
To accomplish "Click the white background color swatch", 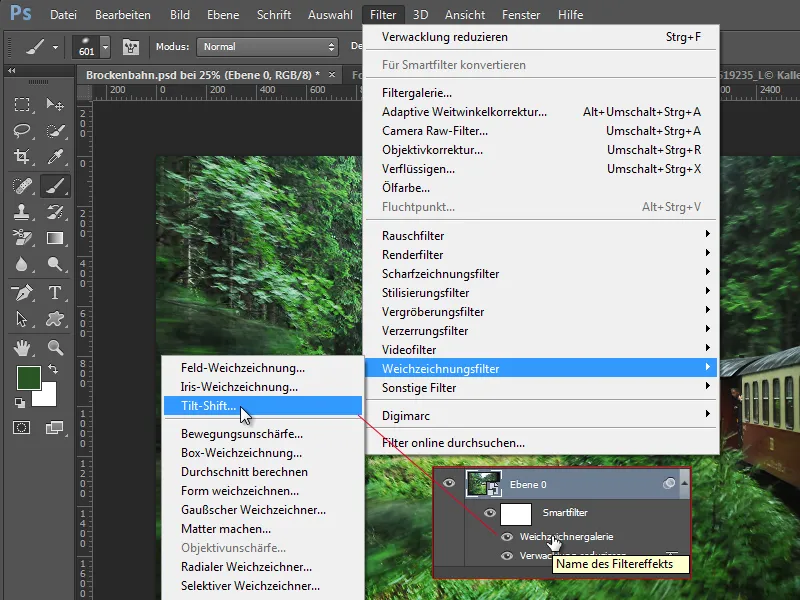I will [46, 397].
